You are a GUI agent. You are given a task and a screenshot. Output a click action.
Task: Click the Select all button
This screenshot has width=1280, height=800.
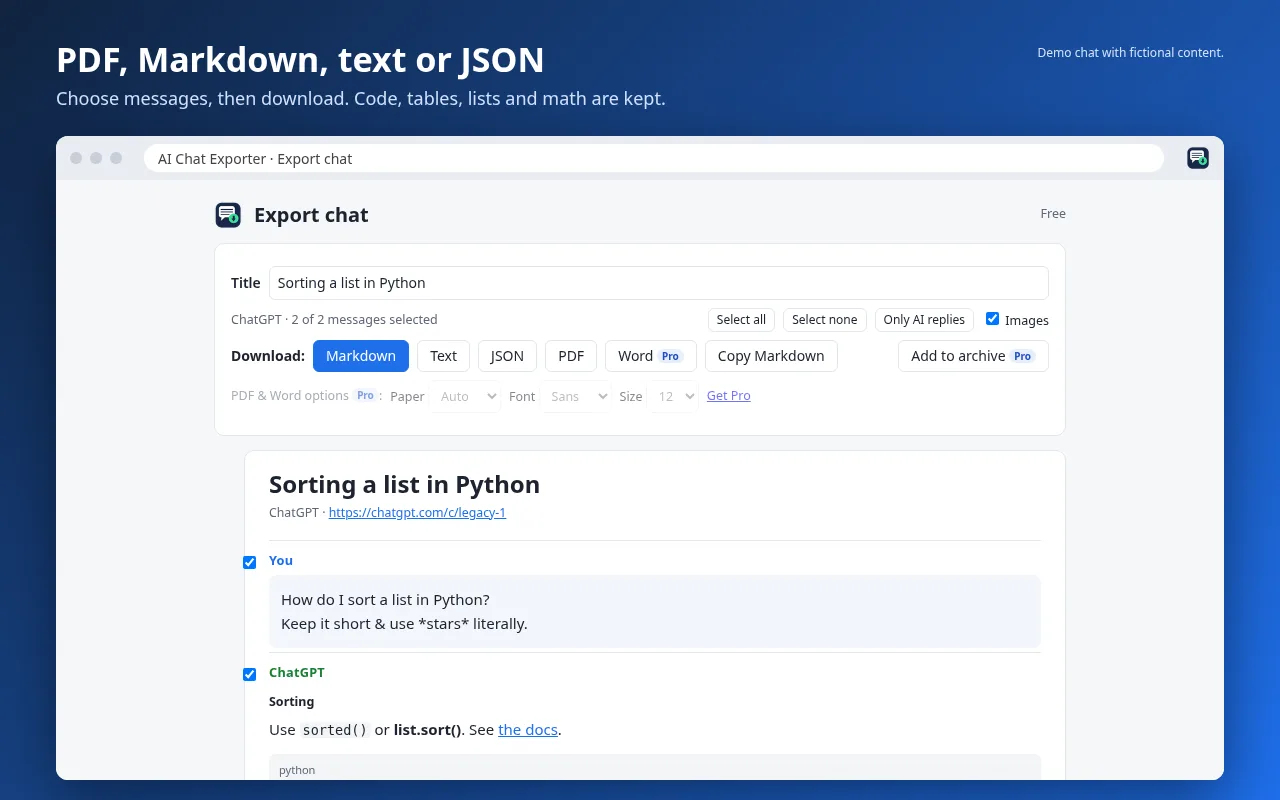click(x=741, y=320)
